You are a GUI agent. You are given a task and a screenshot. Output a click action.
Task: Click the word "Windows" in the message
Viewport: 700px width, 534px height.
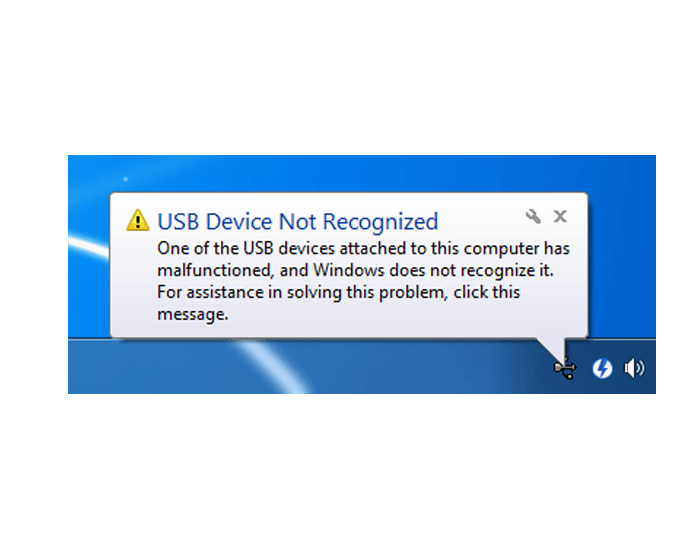pyautogui.click(x=349, y=270)
